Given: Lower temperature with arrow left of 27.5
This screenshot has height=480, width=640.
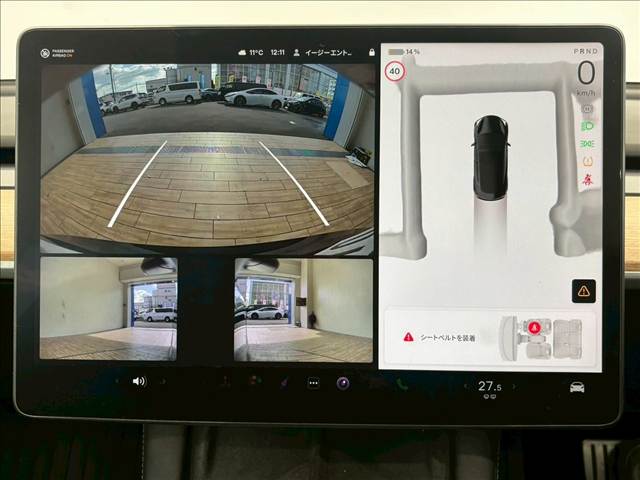Looking at the screenshot, I should (x=466, y=386).
